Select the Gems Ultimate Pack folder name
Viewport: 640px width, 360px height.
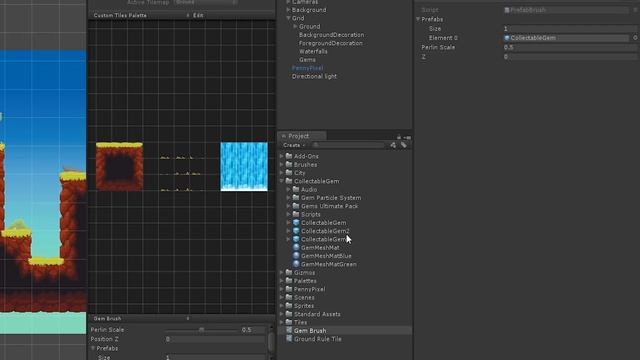[x=329, y=206]
